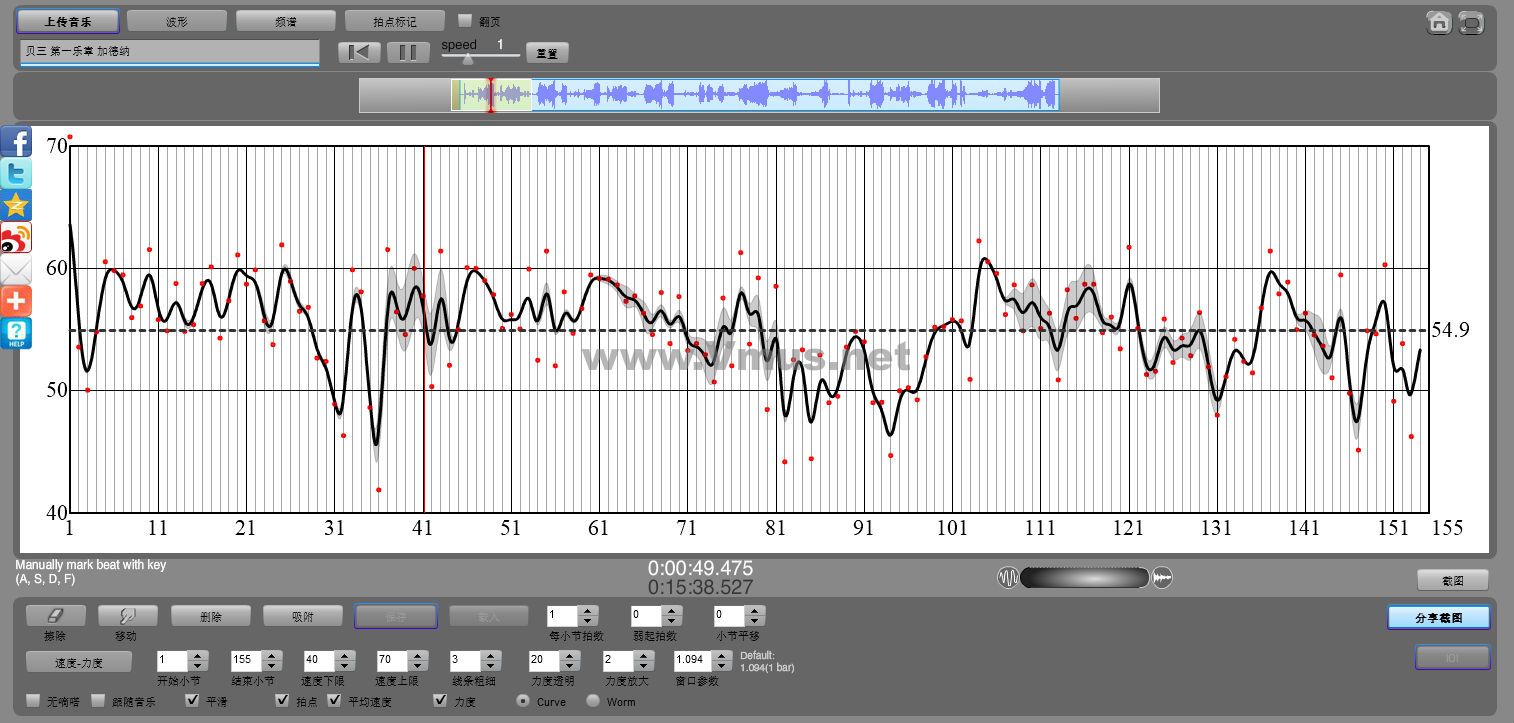Increase the 速度上限 tempo upper limit stepper
Viewport: 1514px width, 723px height.
coord(417,656)
